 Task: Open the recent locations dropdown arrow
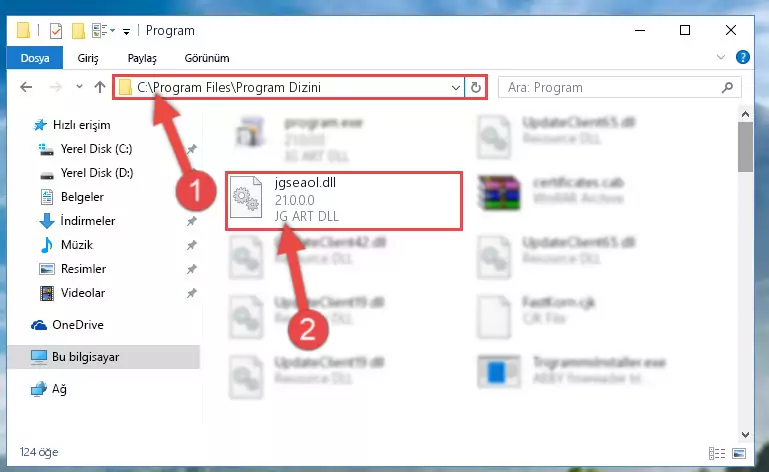(79, 87)
